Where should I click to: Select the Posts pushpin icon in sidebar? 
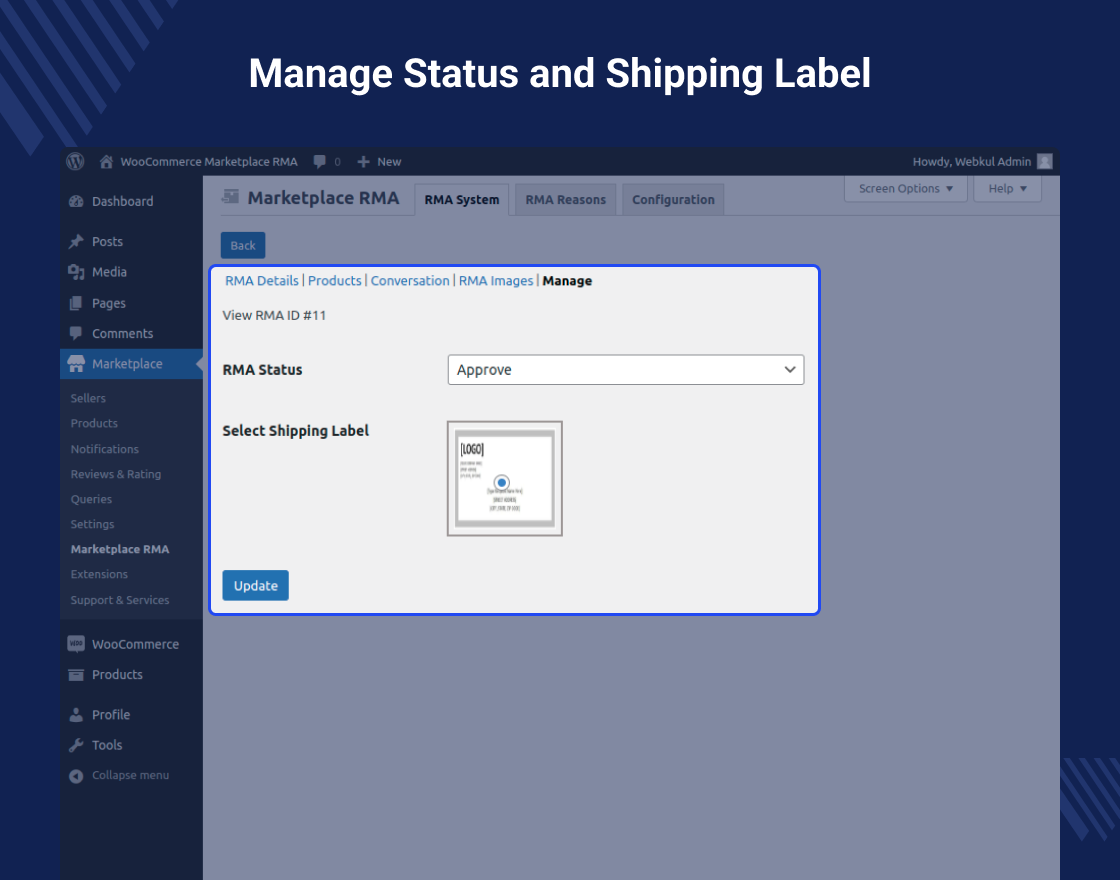tap(77, 241)
